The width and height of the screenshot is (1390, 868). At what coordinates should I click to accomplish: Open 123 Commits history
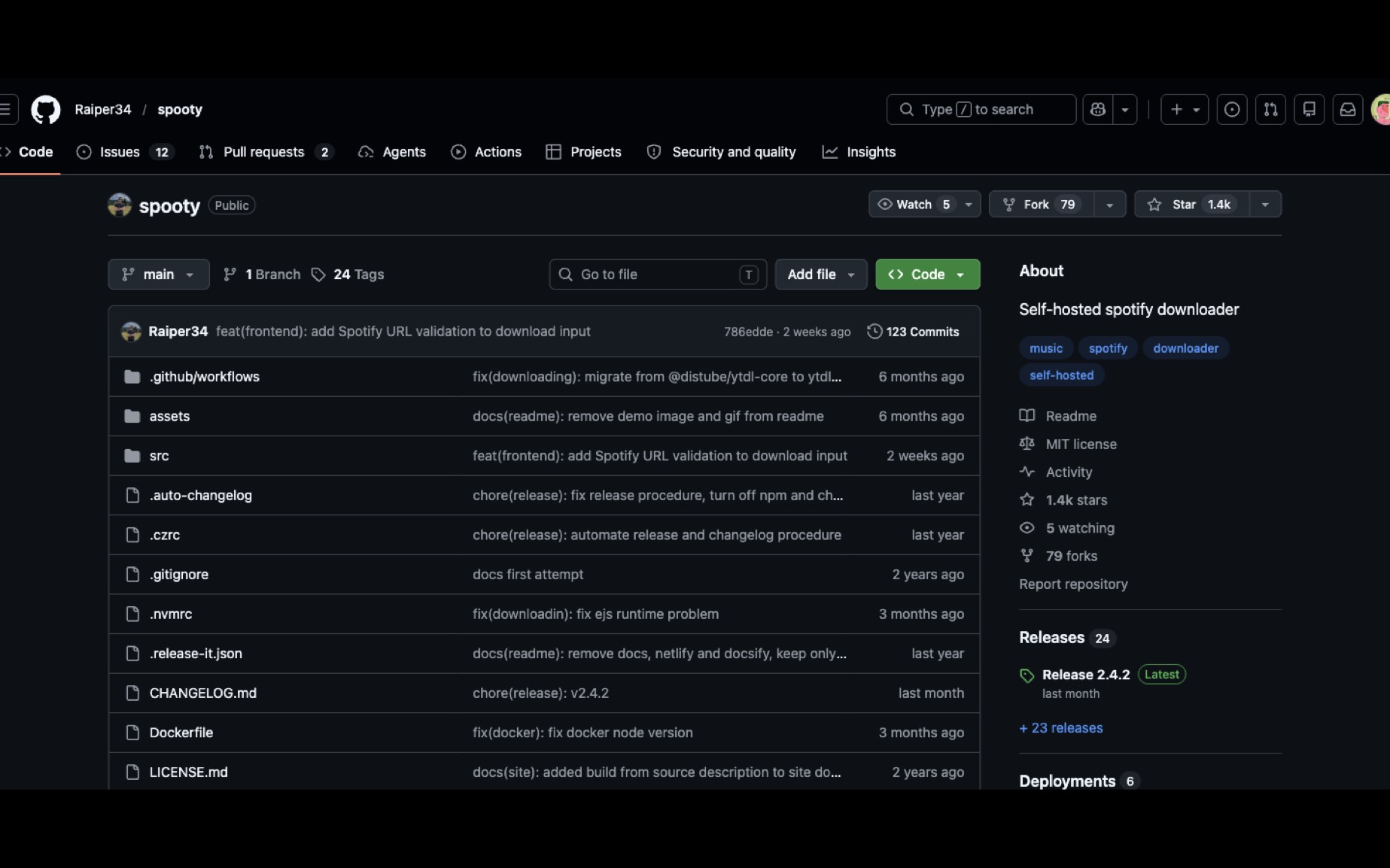click(913, 332)
